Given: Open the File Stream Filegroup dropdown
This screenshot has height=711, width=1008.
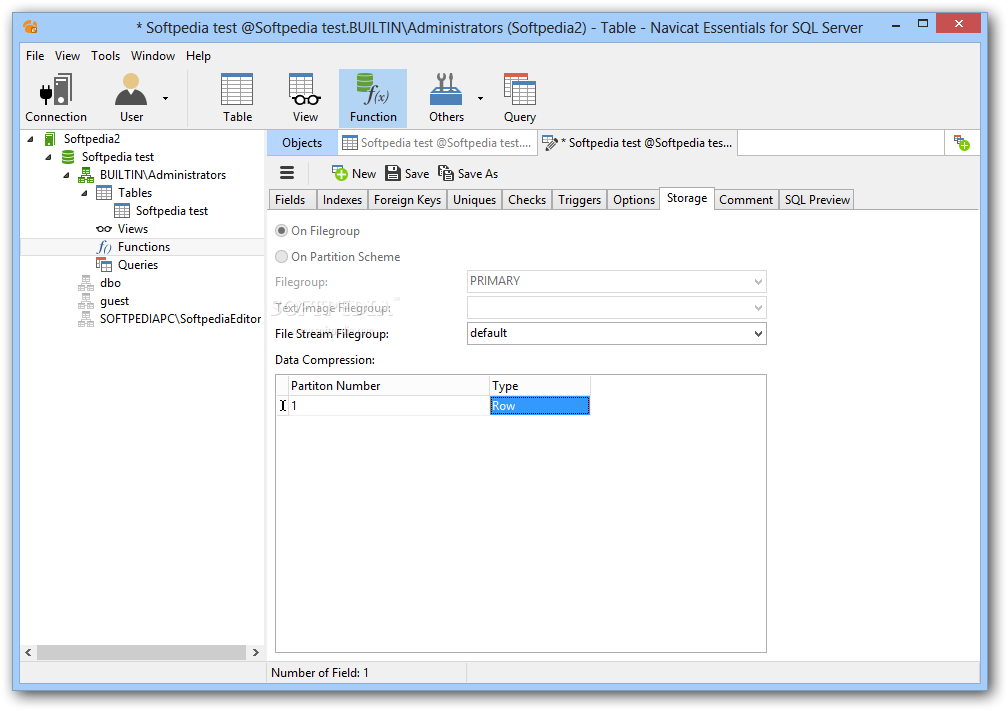Looking at the screenshot, I should click(x=616, y=334).
